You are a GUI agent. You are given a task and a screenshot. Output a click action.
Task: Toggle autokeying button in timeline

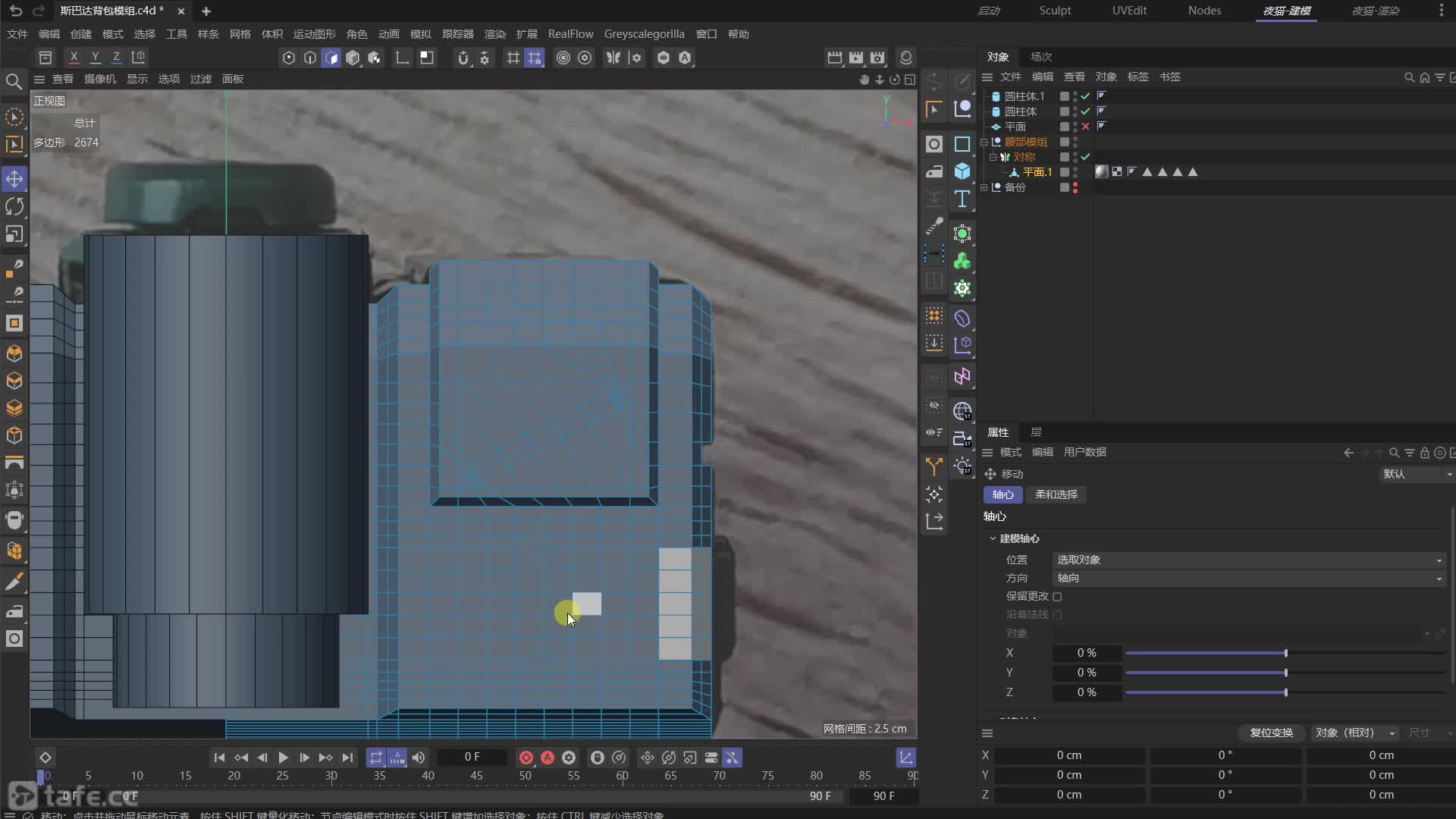coord(547,758)
